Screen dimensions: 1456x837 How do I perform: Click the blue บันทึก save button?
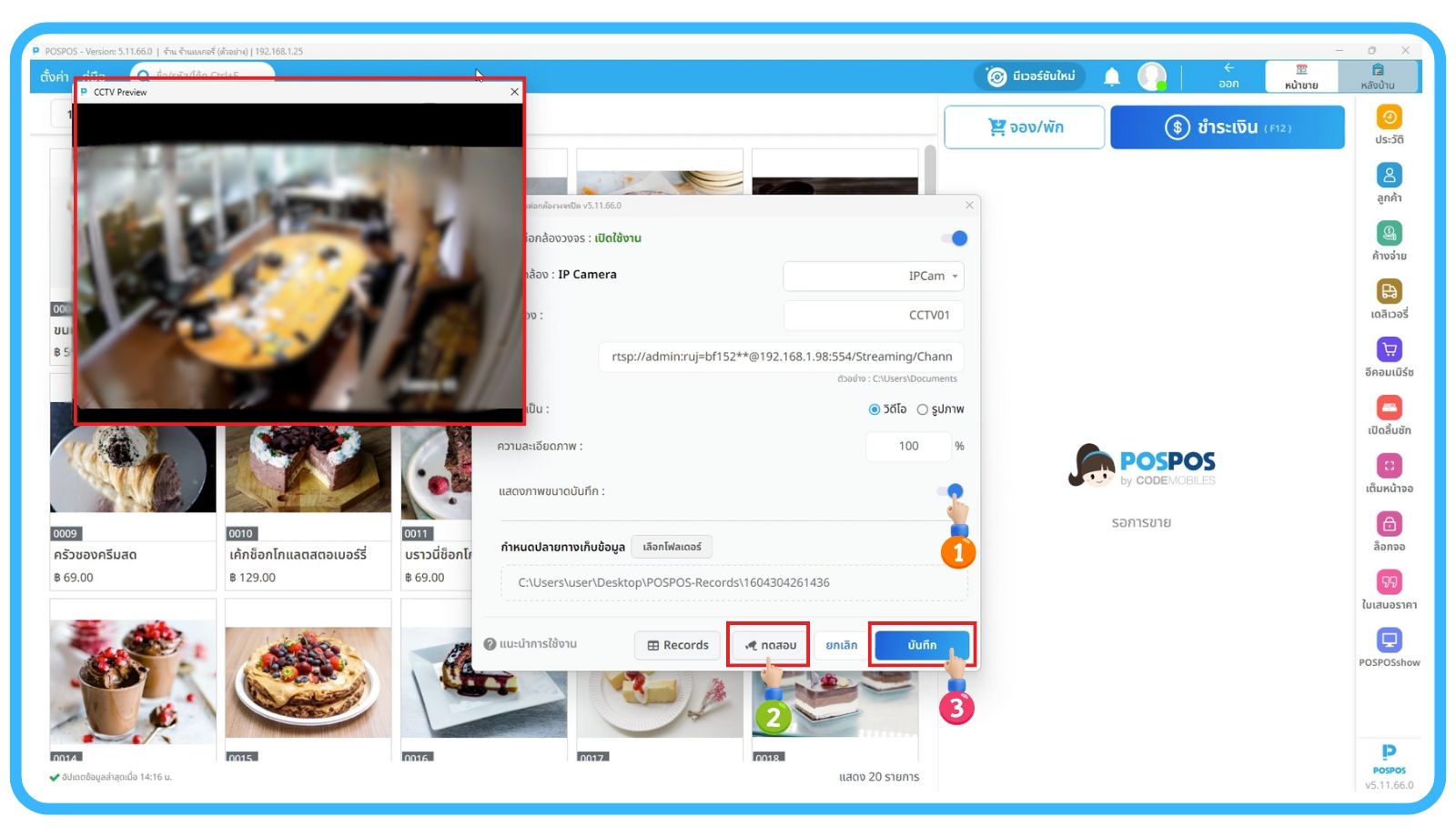[922, 645]
